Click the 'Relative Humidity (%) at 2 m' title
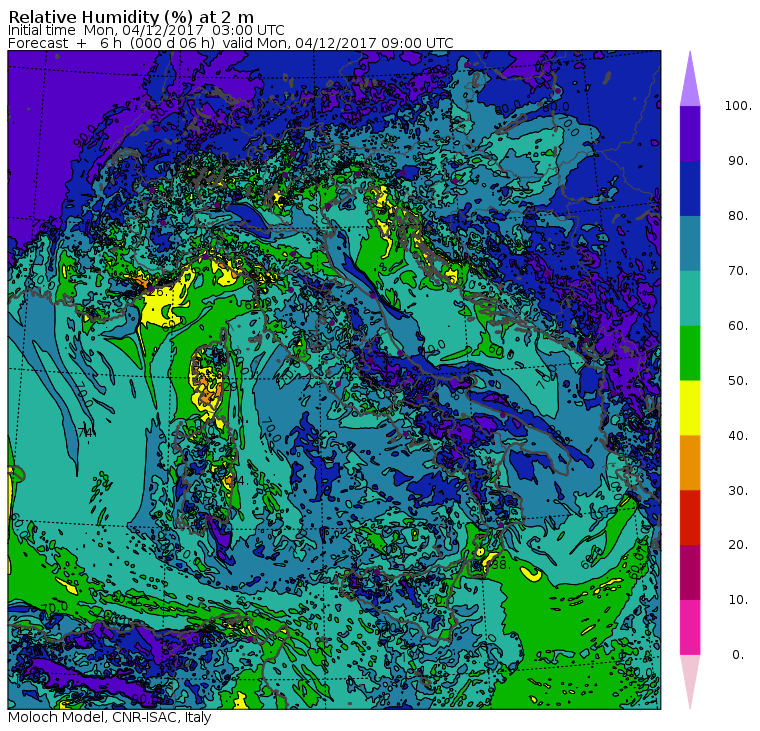 pos(131,16)
